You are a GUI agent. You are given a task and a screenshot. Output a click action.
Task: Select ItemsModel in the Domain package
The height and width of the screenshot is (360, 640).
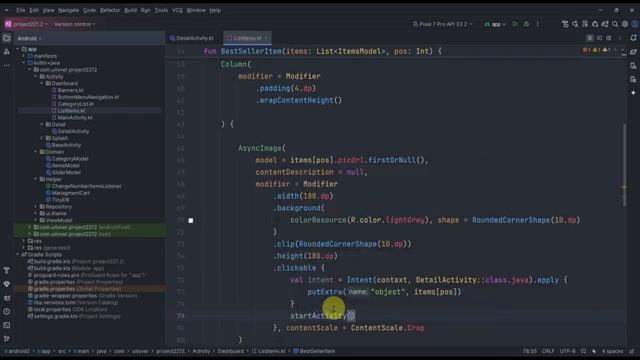pos(66,165)
